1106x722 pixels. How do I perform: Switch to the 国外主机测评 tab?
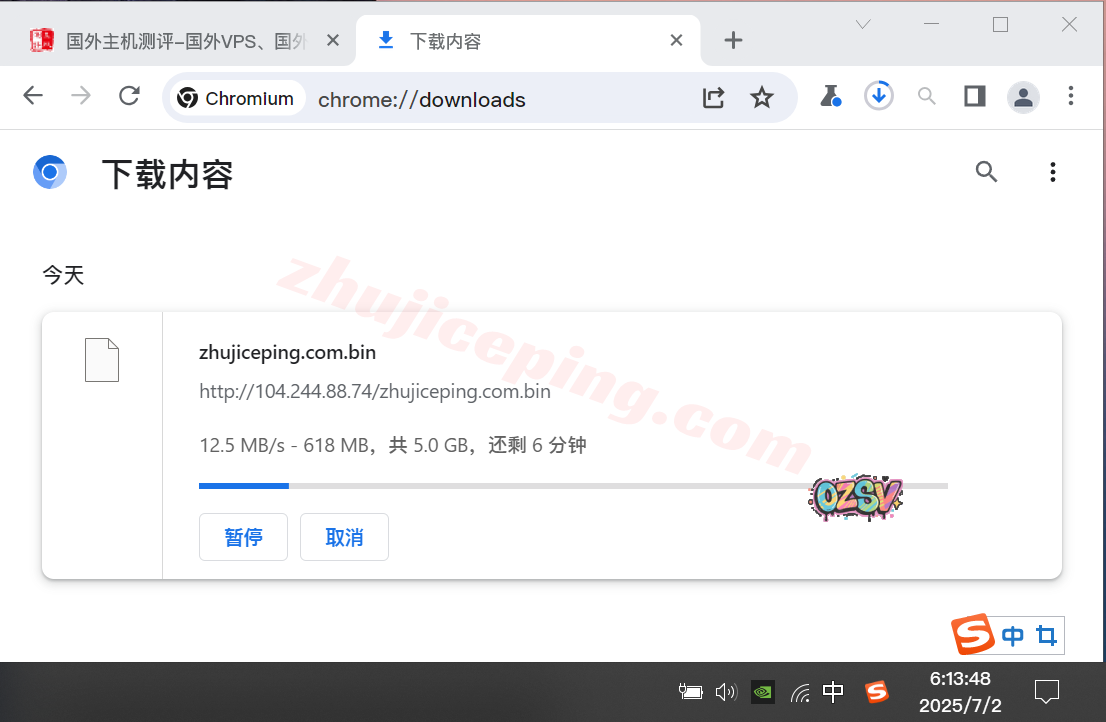[x=180, y=41]
